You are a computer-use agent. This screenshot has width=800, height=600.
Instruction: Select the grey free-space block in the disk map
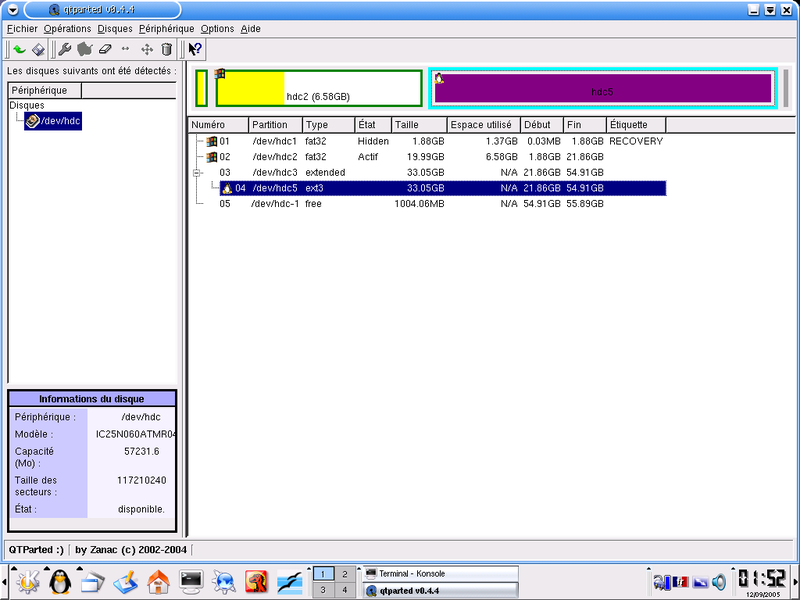(x=786, y=88)
